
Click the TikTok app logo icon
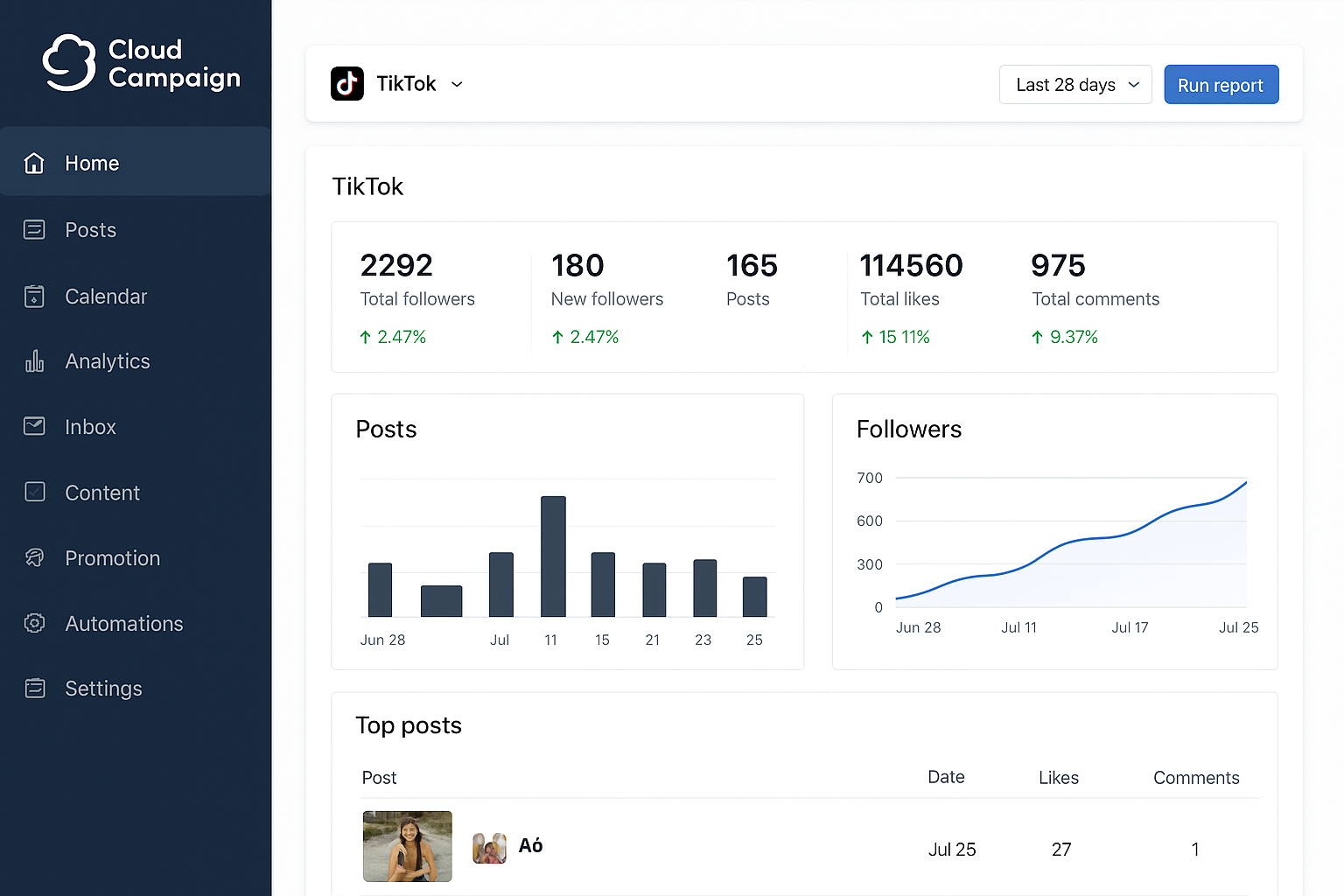[x=347, y=84]
